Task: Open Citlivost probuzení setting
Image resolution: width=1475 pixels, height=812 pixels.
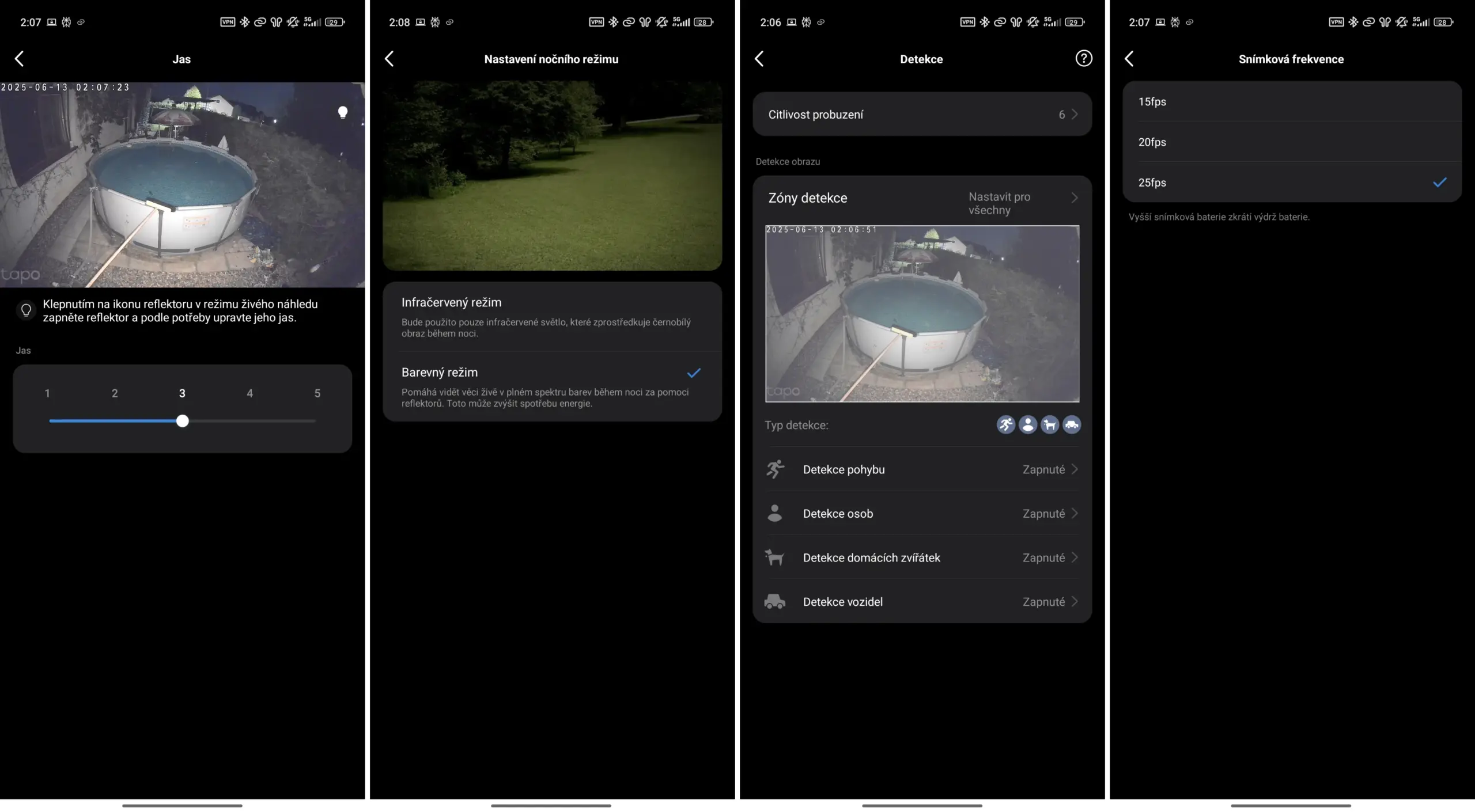Action: click(922, 114)
